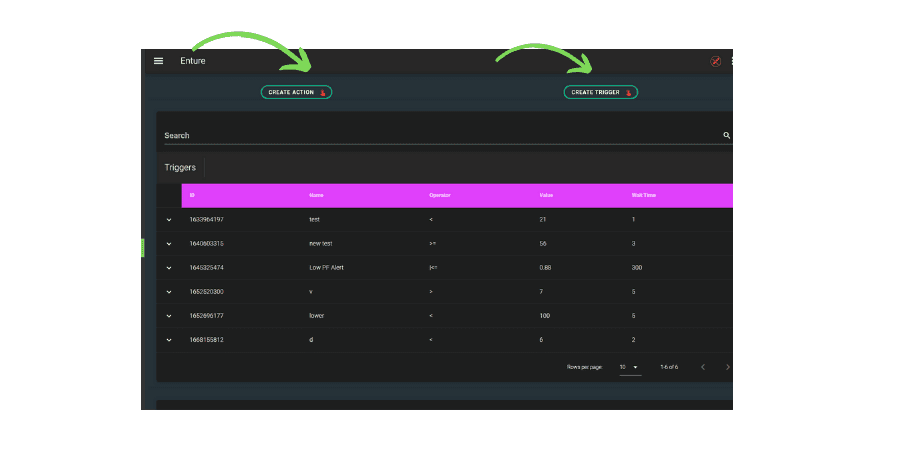Sort by the Wait Time column header
The image size is (900, 450).
point(643,195)
